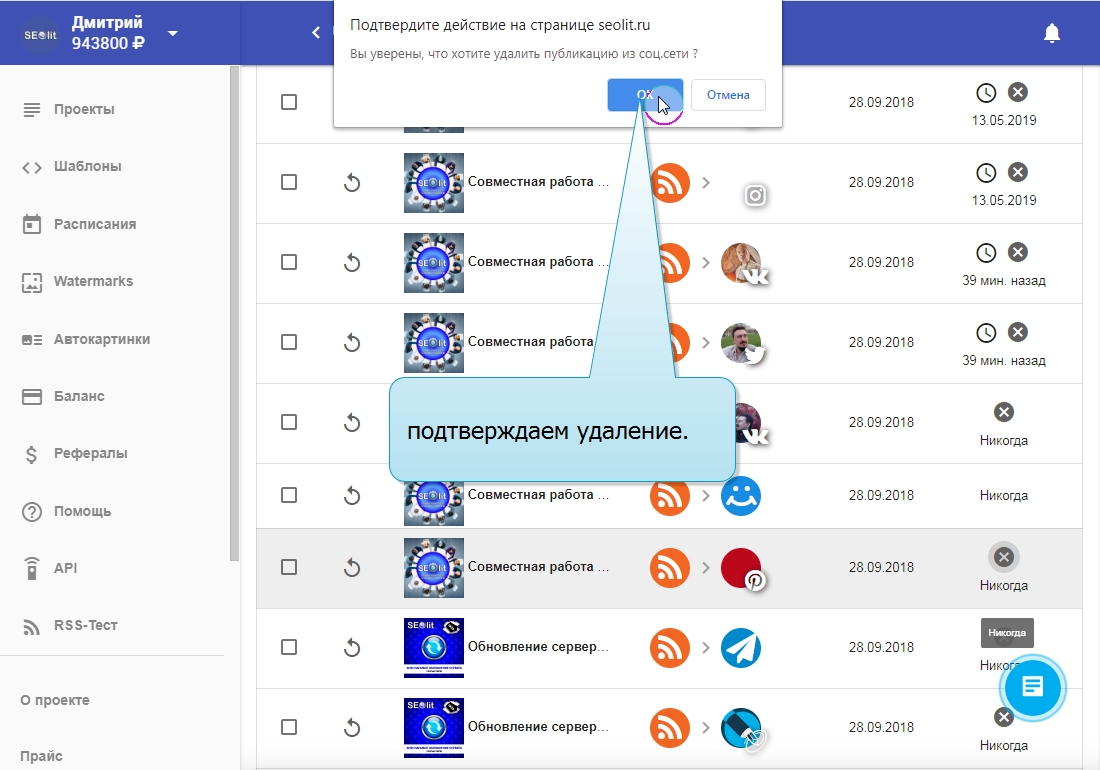
Task: Expand the Дмитрий account dropdown
Action: click(173, 33)
